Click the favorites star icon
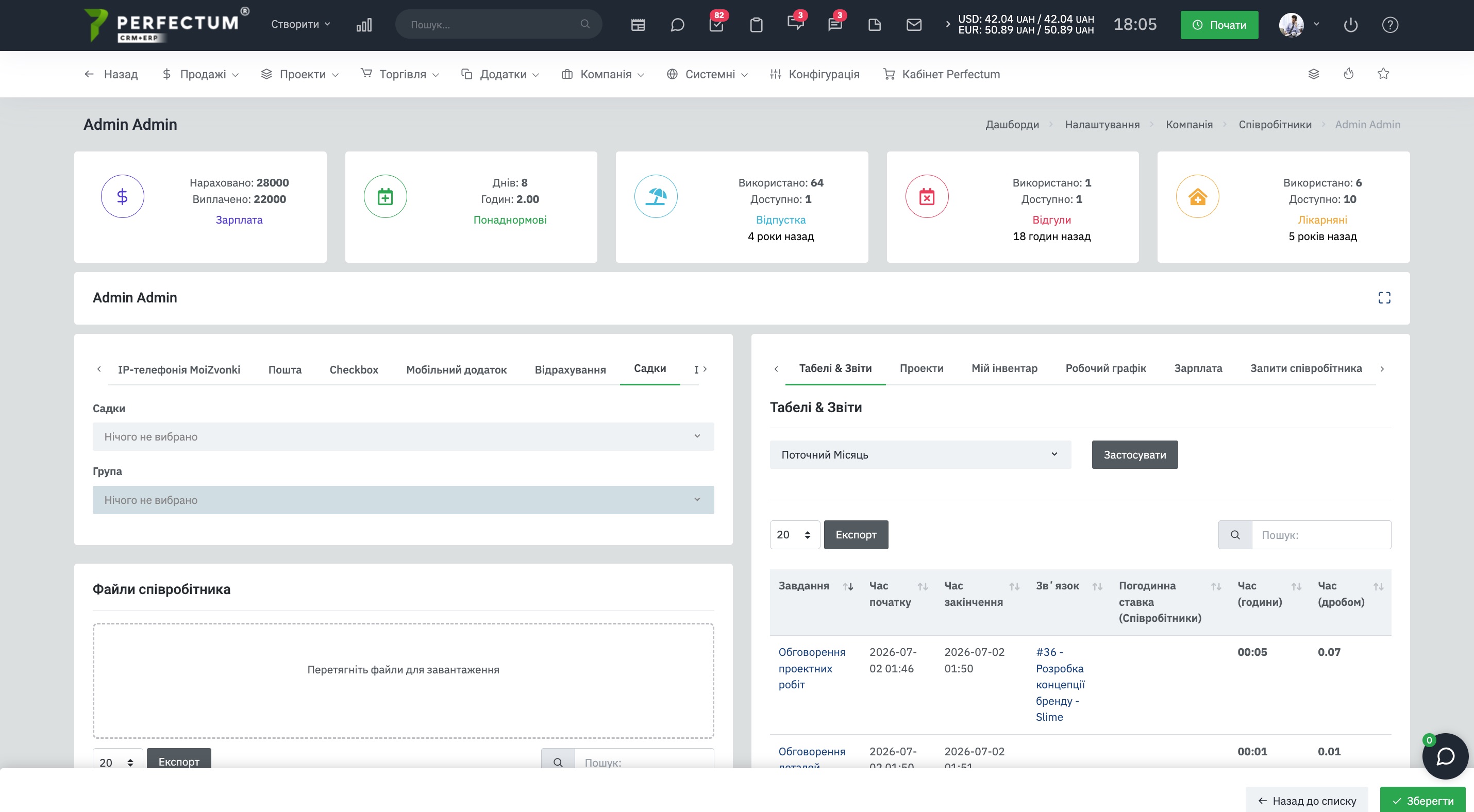1474x812 pixels. pyautogui.click(x=1383, y=74)
